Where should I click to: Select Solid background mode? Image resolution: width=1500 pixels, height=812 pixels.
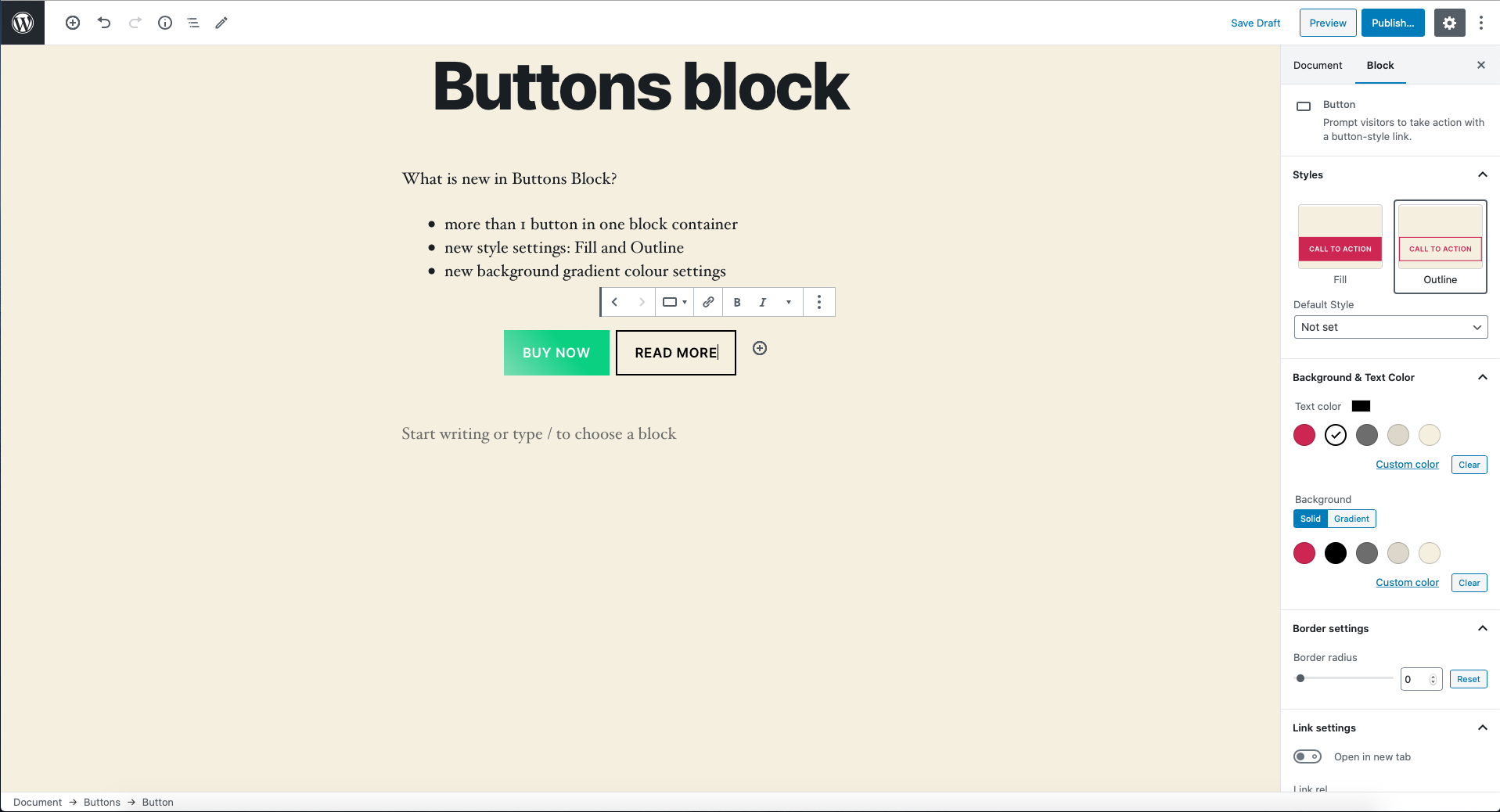(x=1311, y=519)
